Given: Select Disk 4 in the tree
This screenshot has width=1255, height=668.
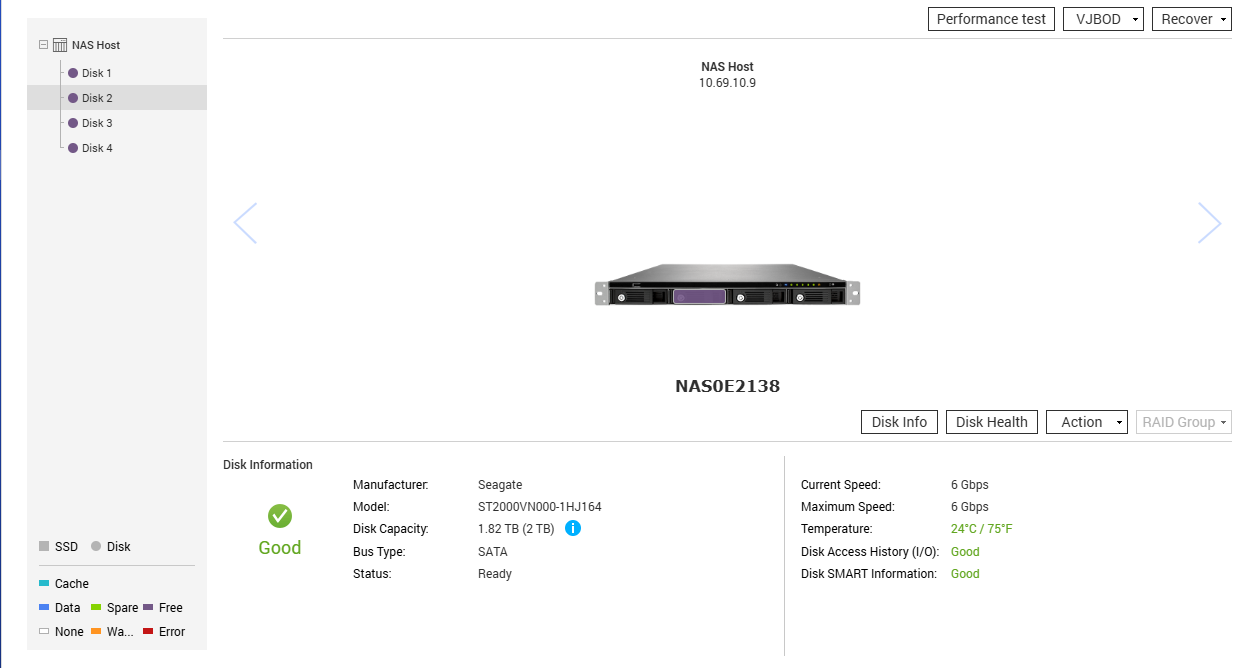Looking at the screenshot, I should click(x=96, y=148).
